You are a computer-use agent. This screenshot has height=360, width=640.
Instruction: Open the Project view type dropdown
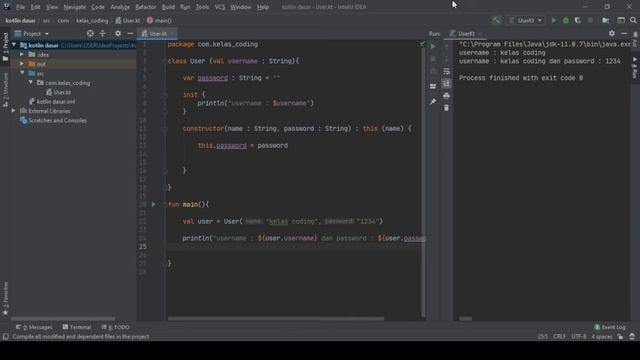(x=32, y=33)
